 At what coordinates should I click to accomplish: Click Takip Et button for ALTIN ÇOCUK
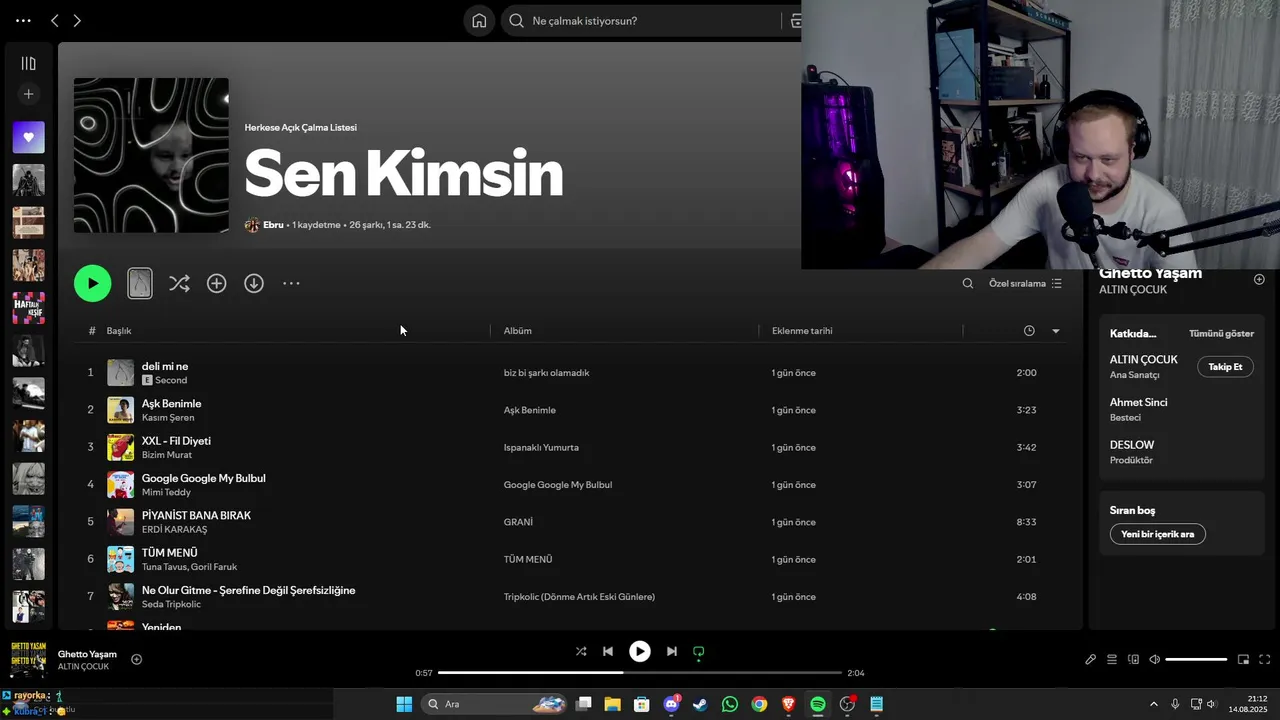tap(1225, 367)
